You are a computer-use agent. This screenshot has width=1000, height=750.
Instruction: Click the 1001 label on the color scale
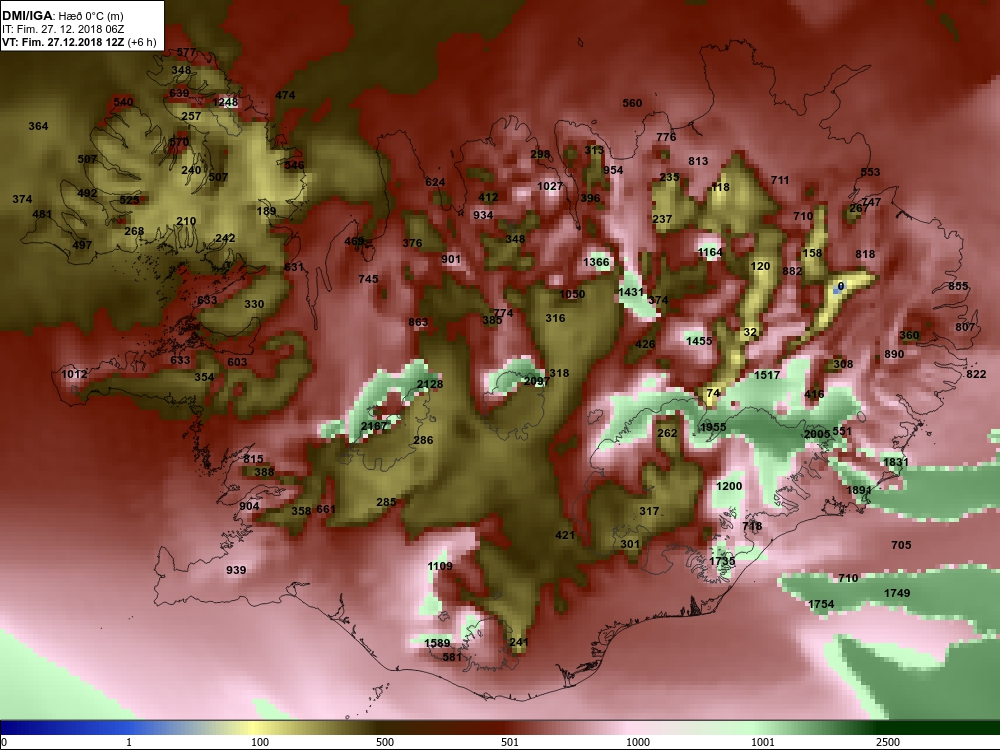click(x=763, y=742)
